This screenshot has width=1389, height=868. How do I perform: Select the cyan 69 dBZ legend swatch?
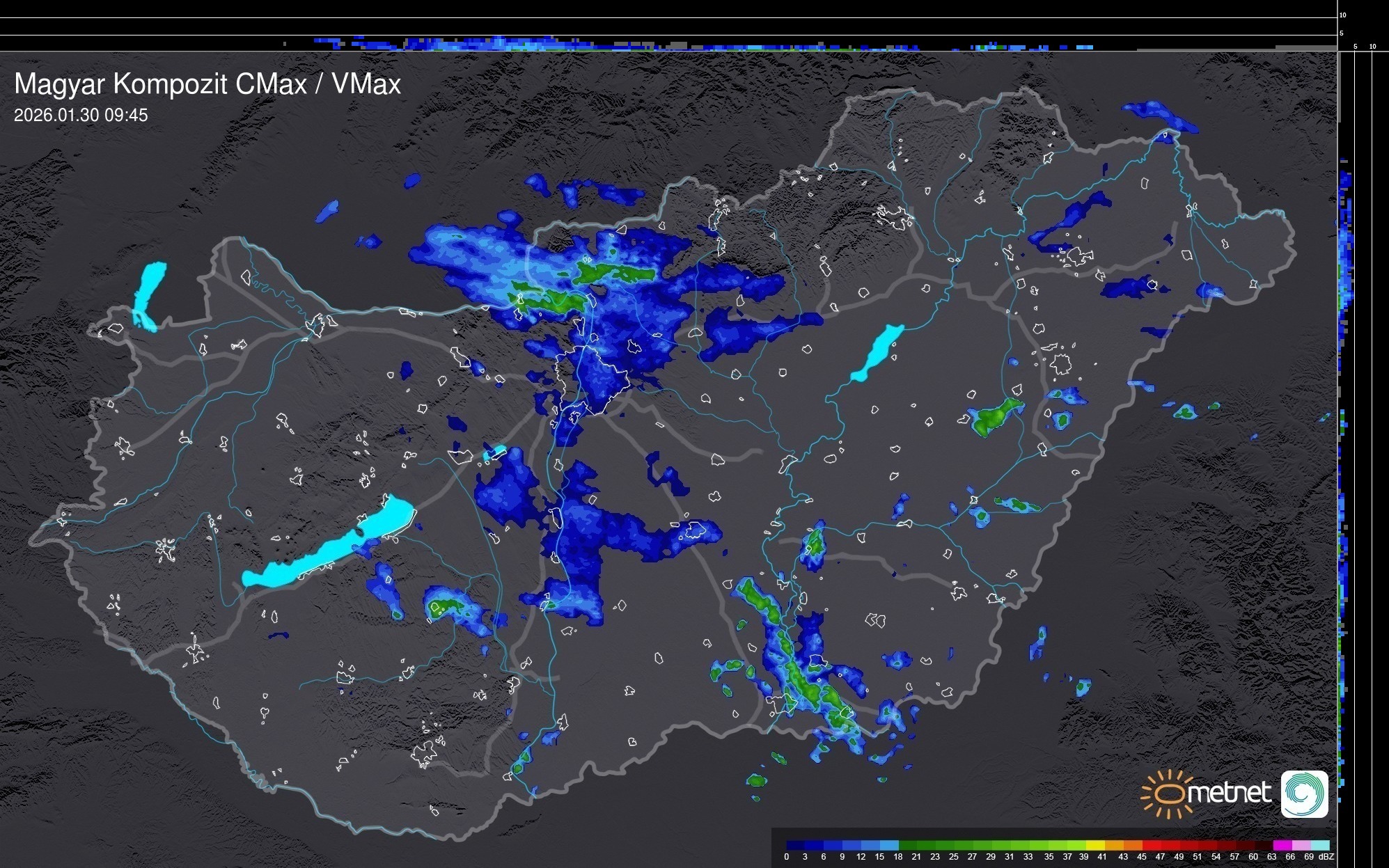1319,845
